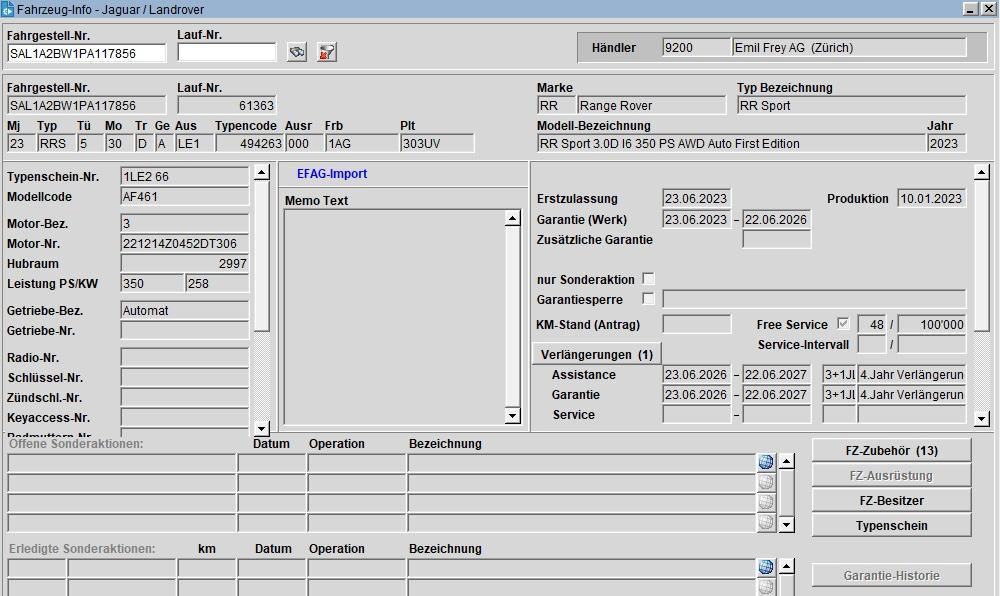
Task: Open the EFAG-Import tab
Action: (332, 173)
